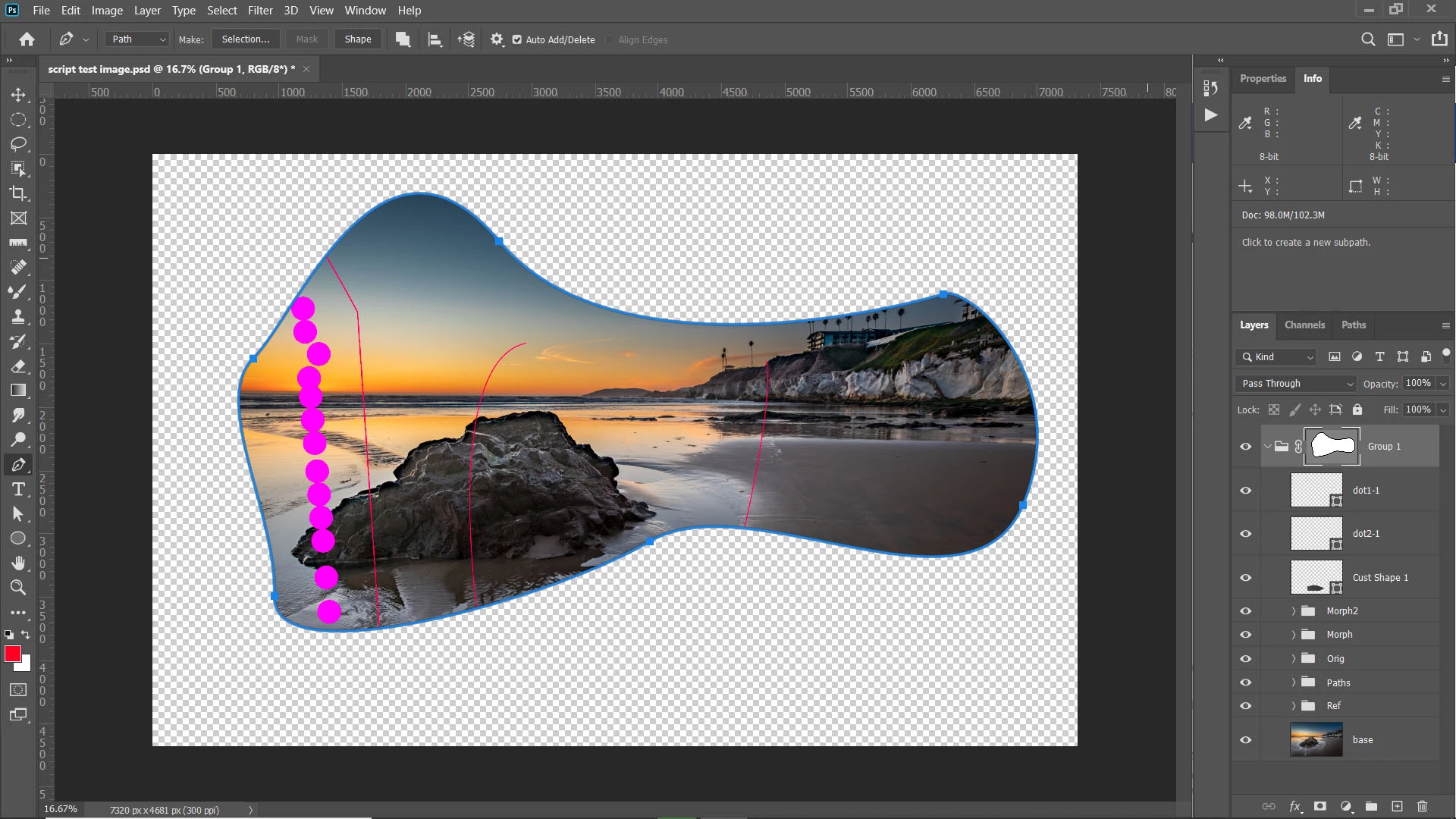This screenshot has height=819, width=1456.
Task: Hide the base layer
Action: [x=1245, y=740]
